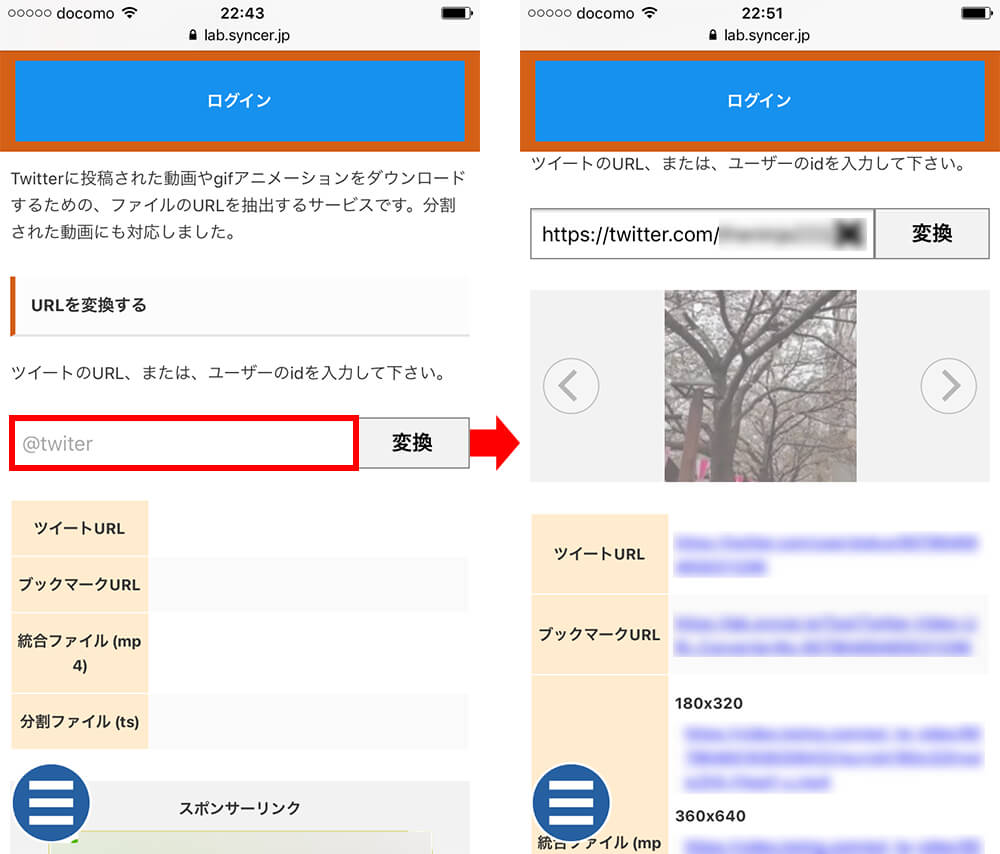Viewport: 1000px width, 854px height.
Task: Open hamburger menu icon in left screenshot
Action: click(51, 802)
